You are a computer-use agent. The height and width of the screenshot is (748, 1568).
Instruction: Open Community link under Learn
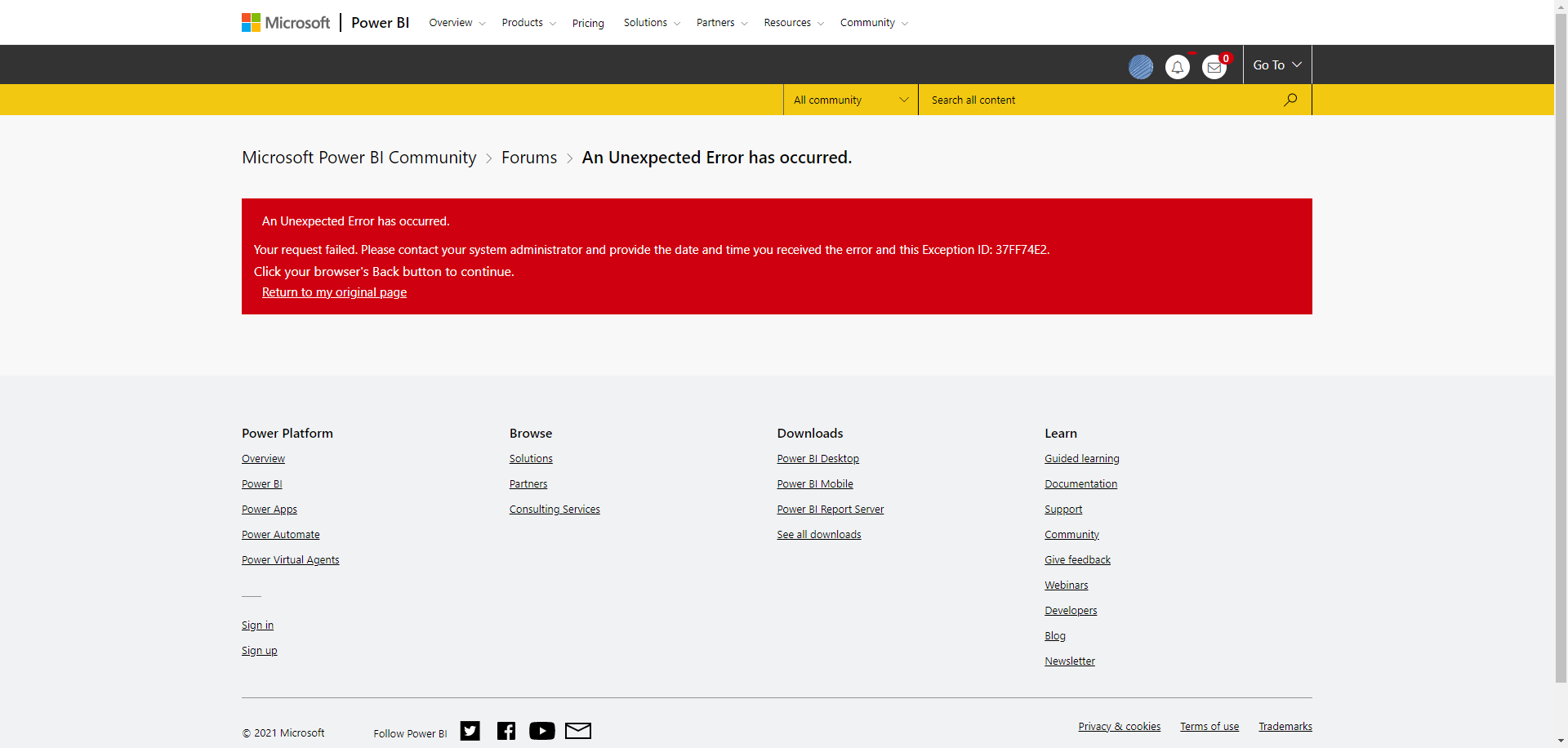pyautogui.click(x=1072, y=535)
